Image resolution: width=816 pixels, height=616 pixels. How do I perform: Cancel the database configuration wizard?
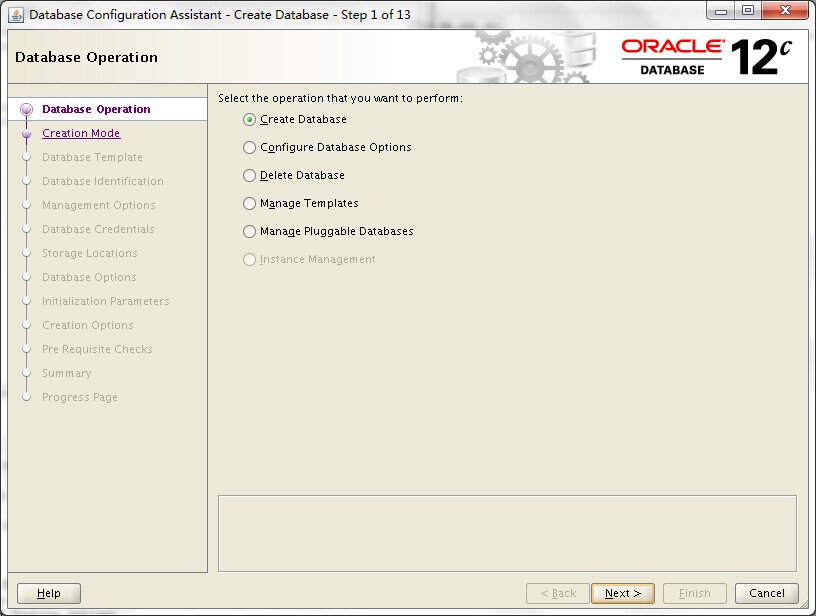(767, 593)
